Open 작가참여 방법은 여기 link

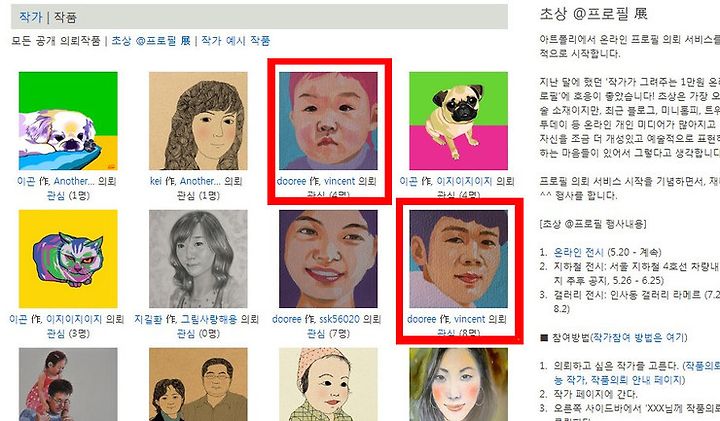637,337
